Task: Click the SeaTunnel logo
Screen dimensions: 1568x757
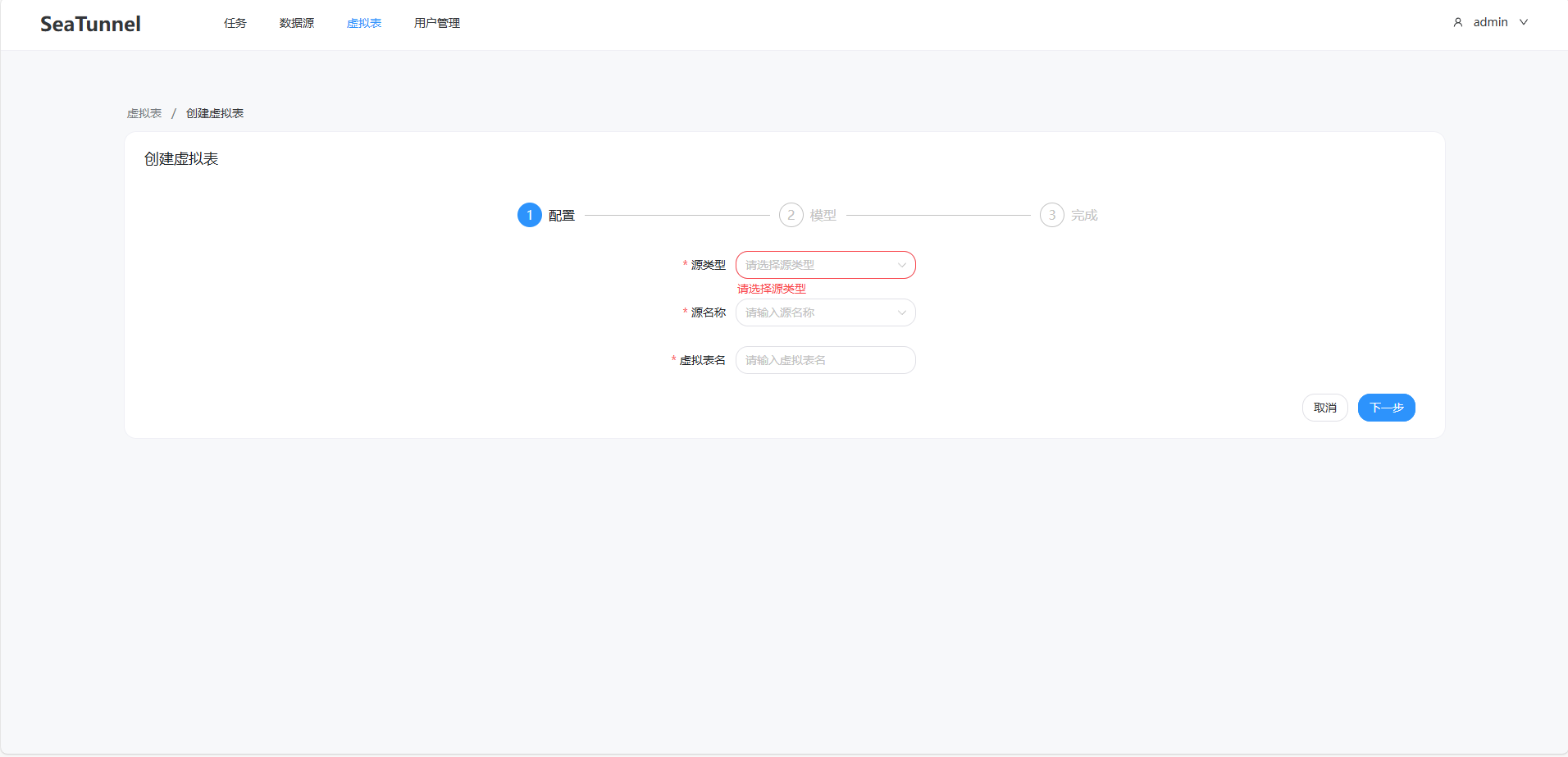Action: (90, 24)
